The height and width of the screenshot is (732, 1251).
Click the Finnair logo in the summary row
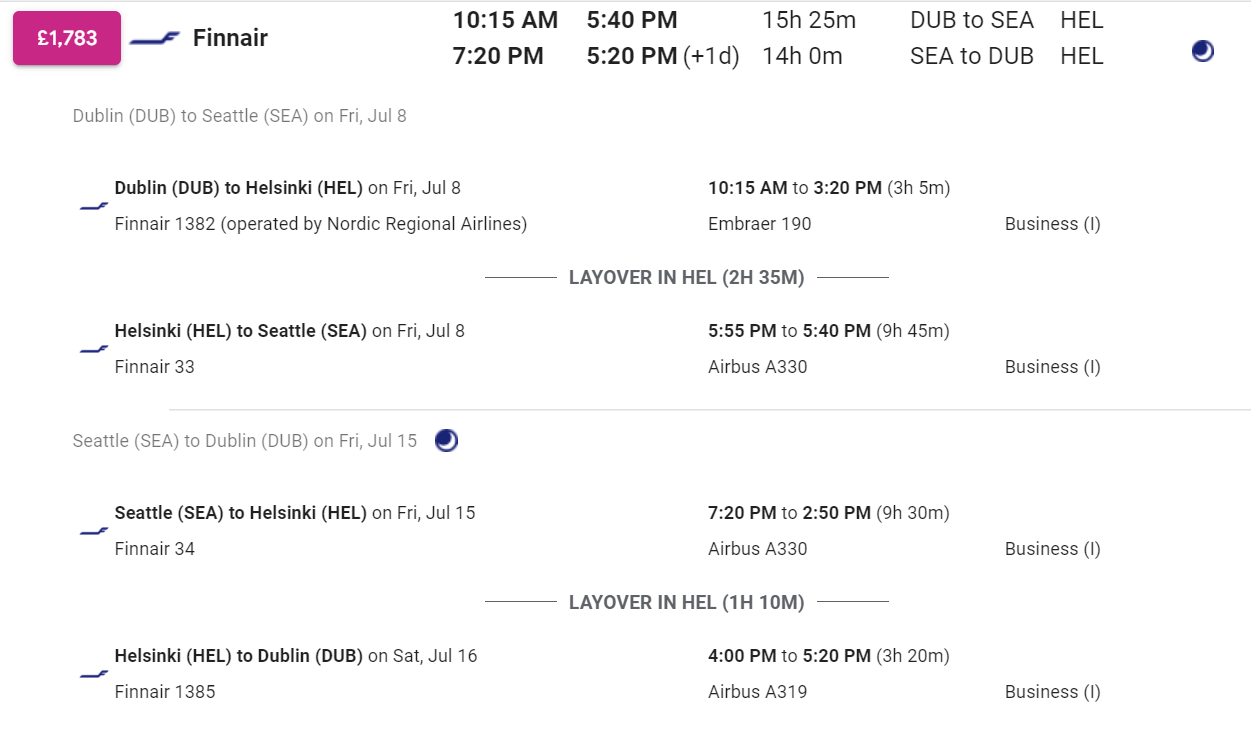[155, 39]
